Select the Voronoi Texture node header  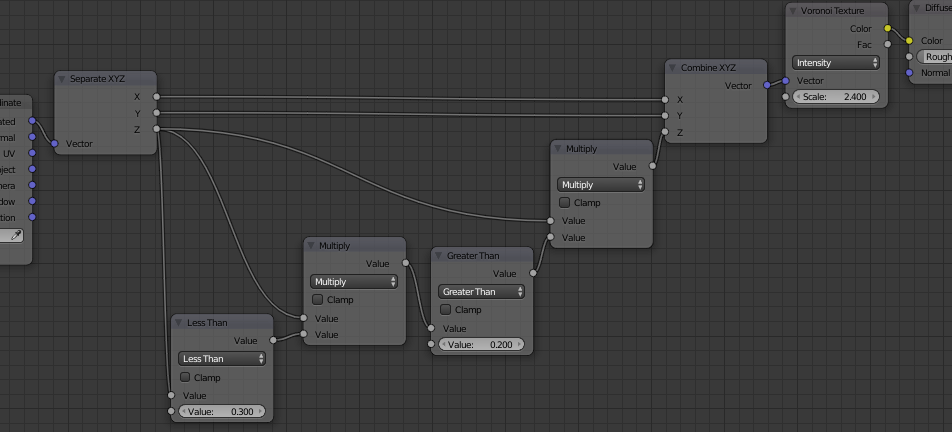(837, 11)
